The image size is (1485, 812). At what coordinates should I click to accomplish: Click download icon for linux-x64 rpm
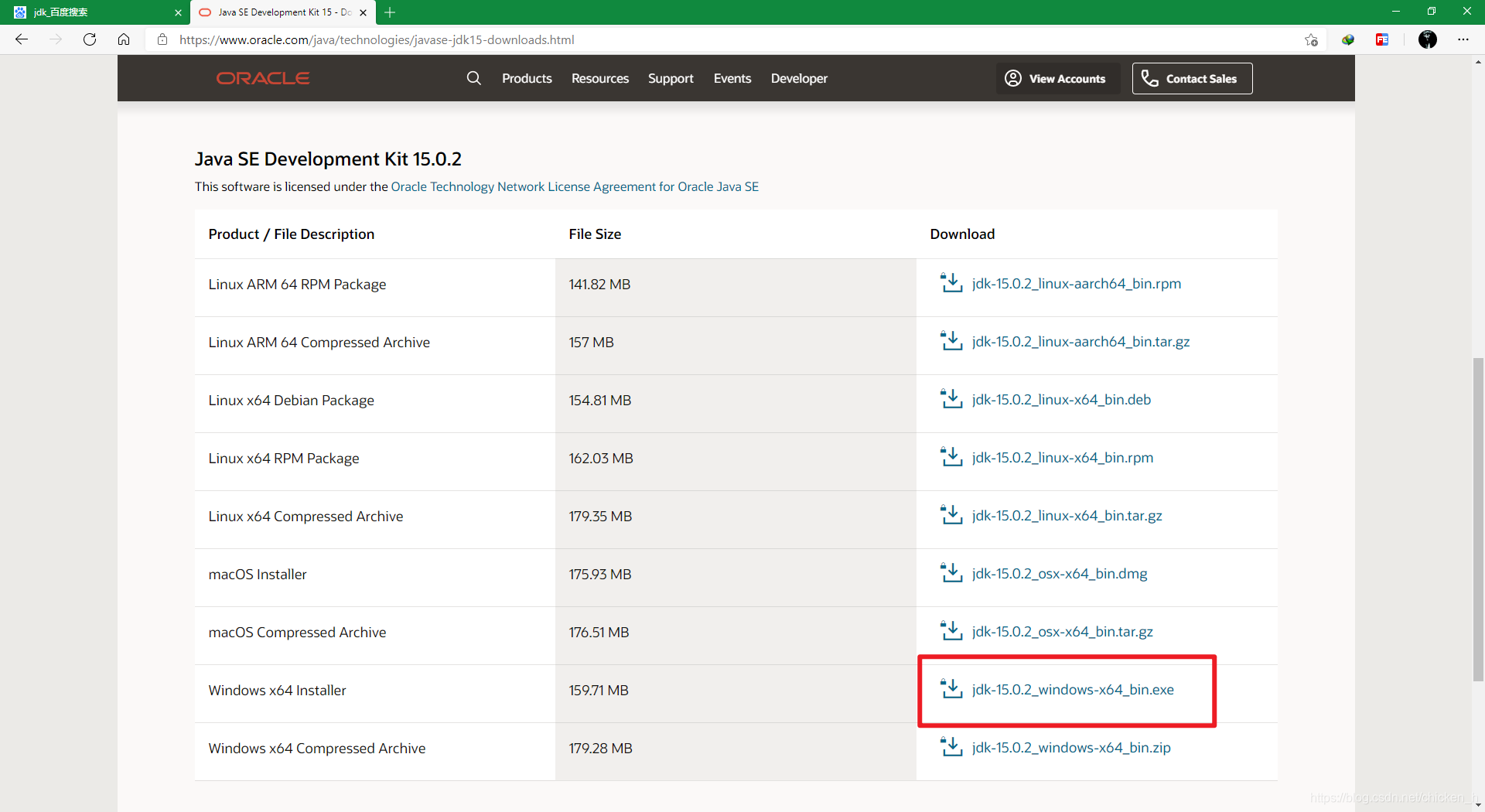pos(951,457)
